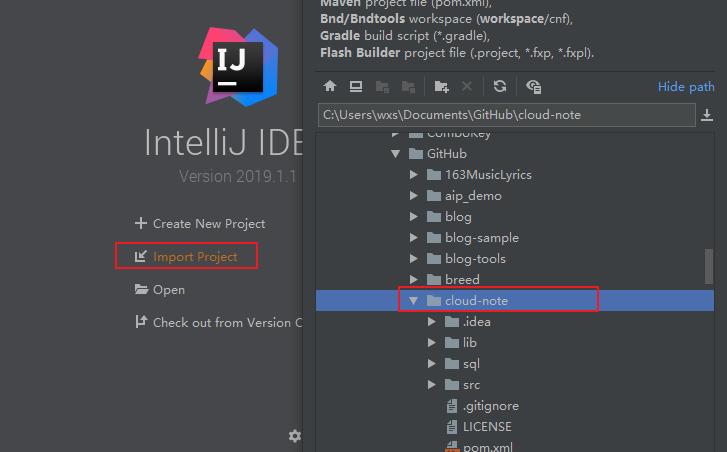Image resolution: width=727 pixels, height=452 pixels.
Task: Click the .gitignore file icon
Action: (x=452, y=406)
